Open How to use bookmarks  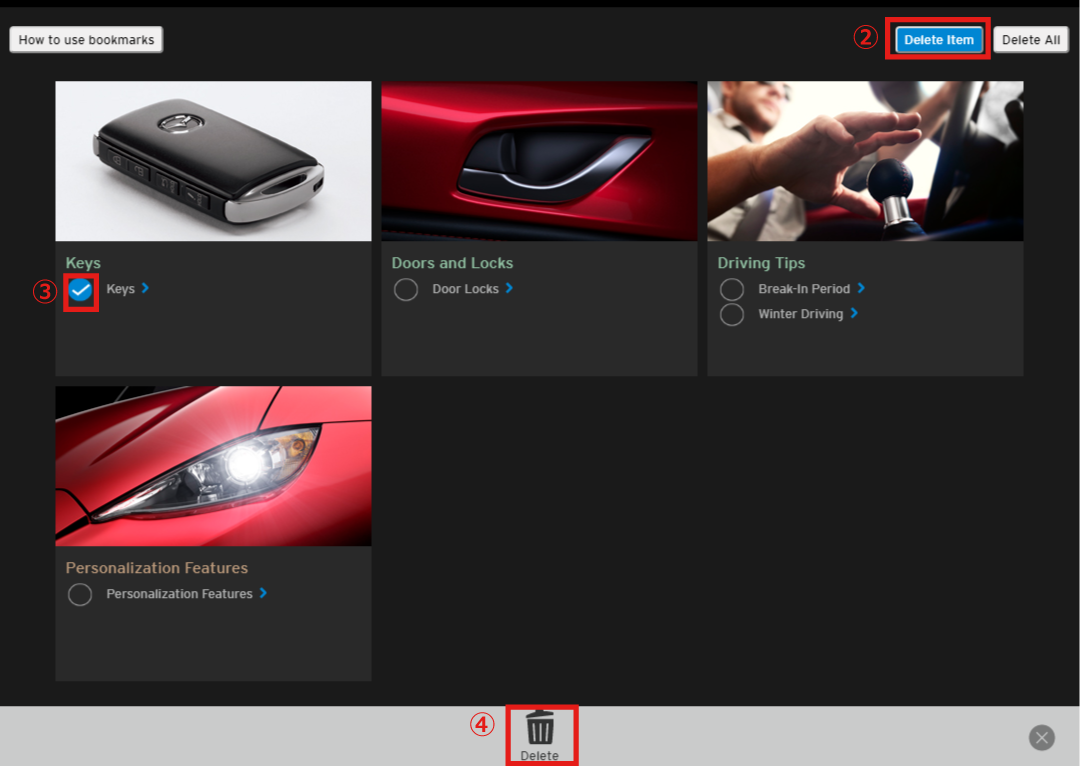pos(86,40)
